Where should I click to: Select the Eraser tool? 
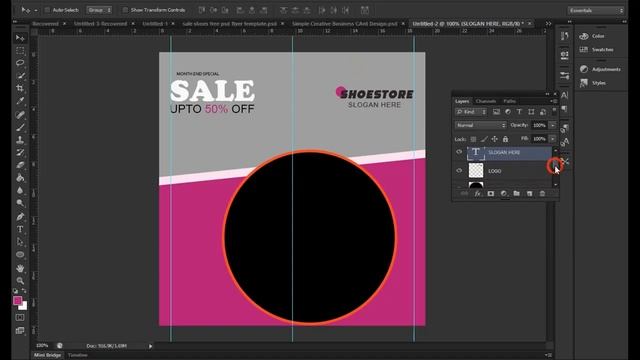(20, 165)
